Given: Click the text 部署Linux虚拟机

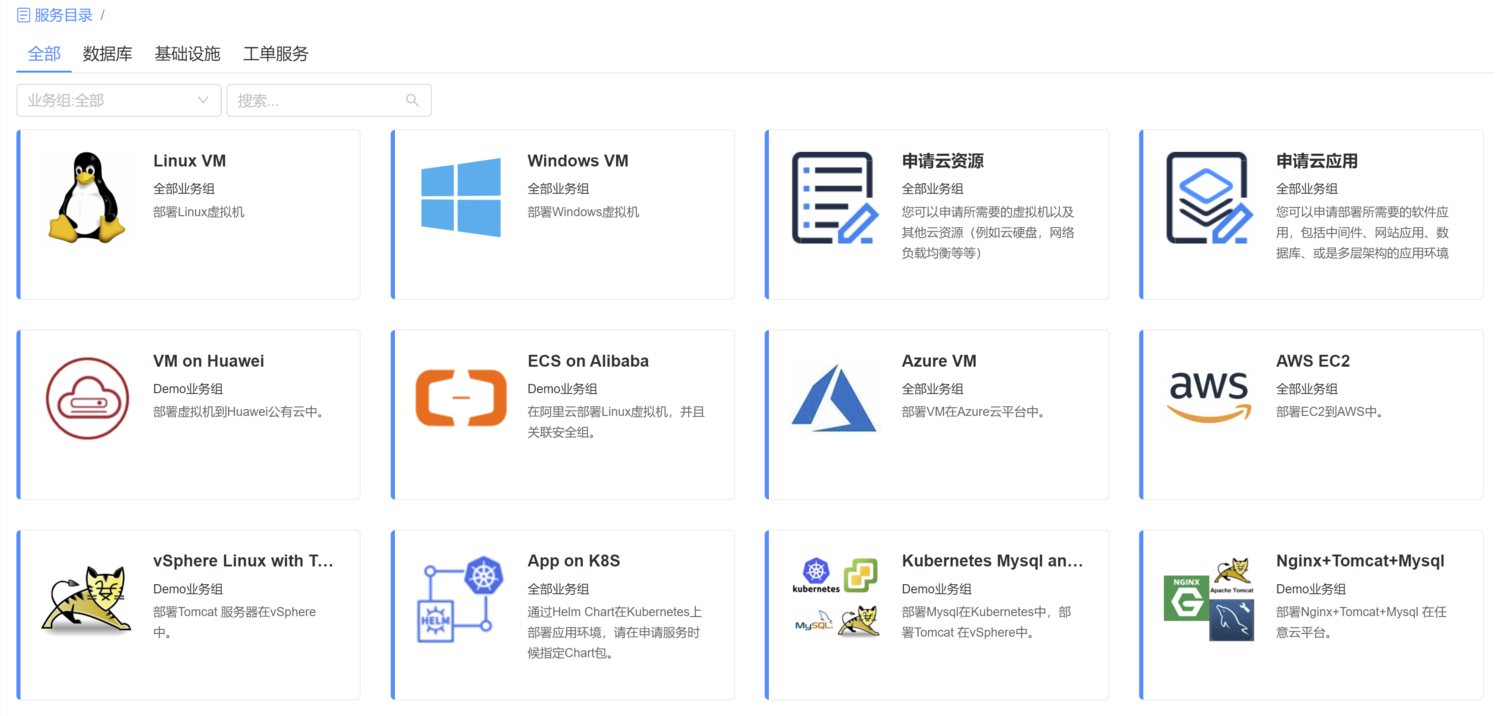Looking at the screenshot, I should pyautogui.click(x=198, y=212).
